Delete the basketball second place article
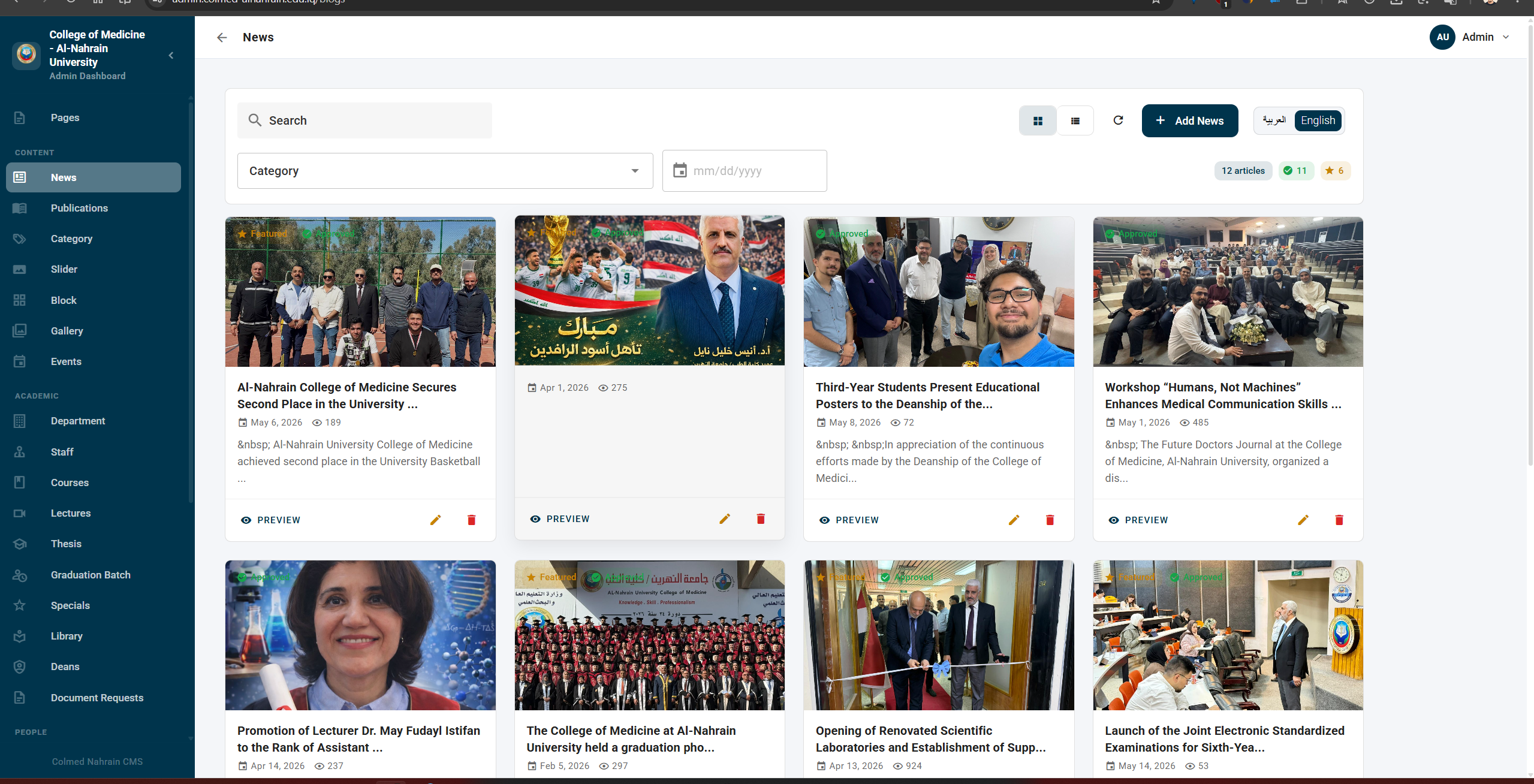The width and height of the screenshot is (1534, 784). [472, 520]
